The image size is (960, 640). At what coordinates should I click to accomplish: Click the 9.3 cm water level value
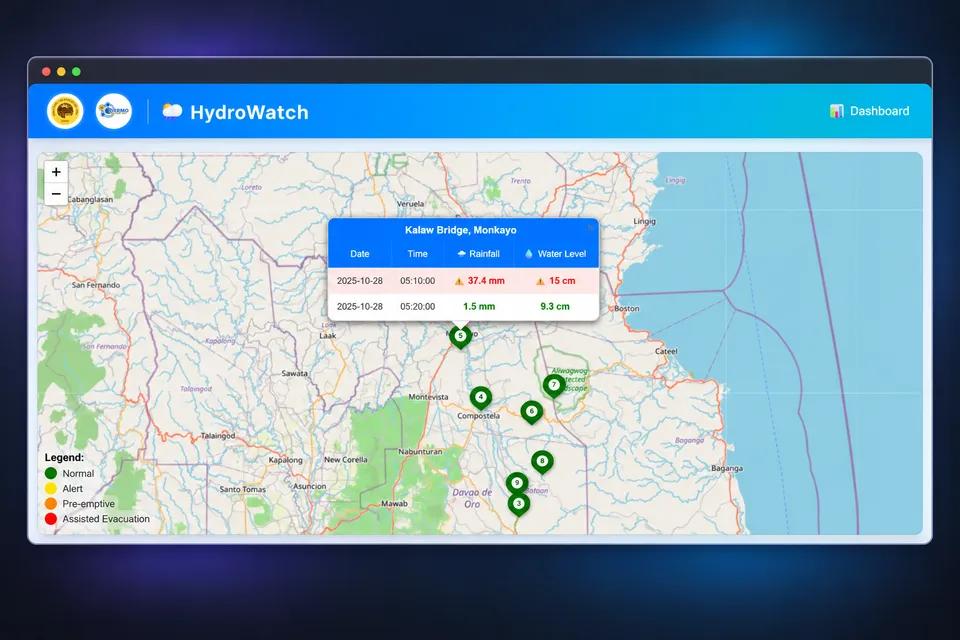click(x=555, y=306)
